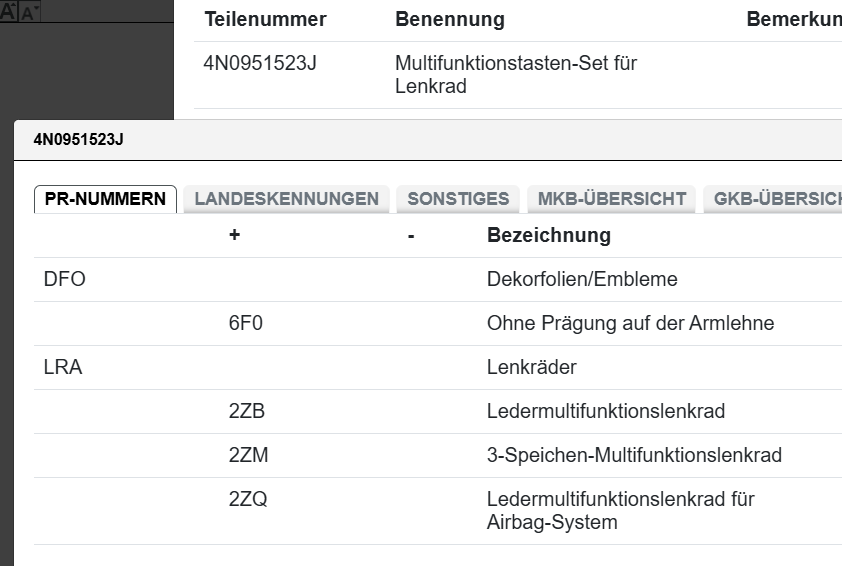This screenshot has height=566, width=842.
Task: Select the SONSTIGES tab
Action: coord(458,199)
